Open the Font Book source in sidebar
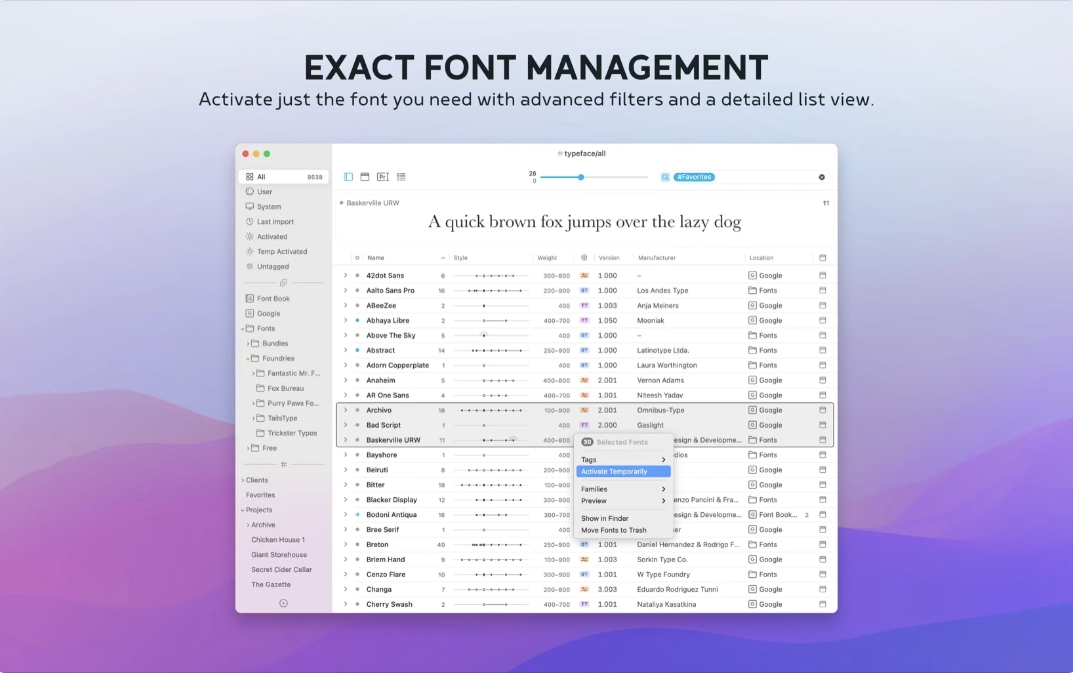 tap(272, 298)
